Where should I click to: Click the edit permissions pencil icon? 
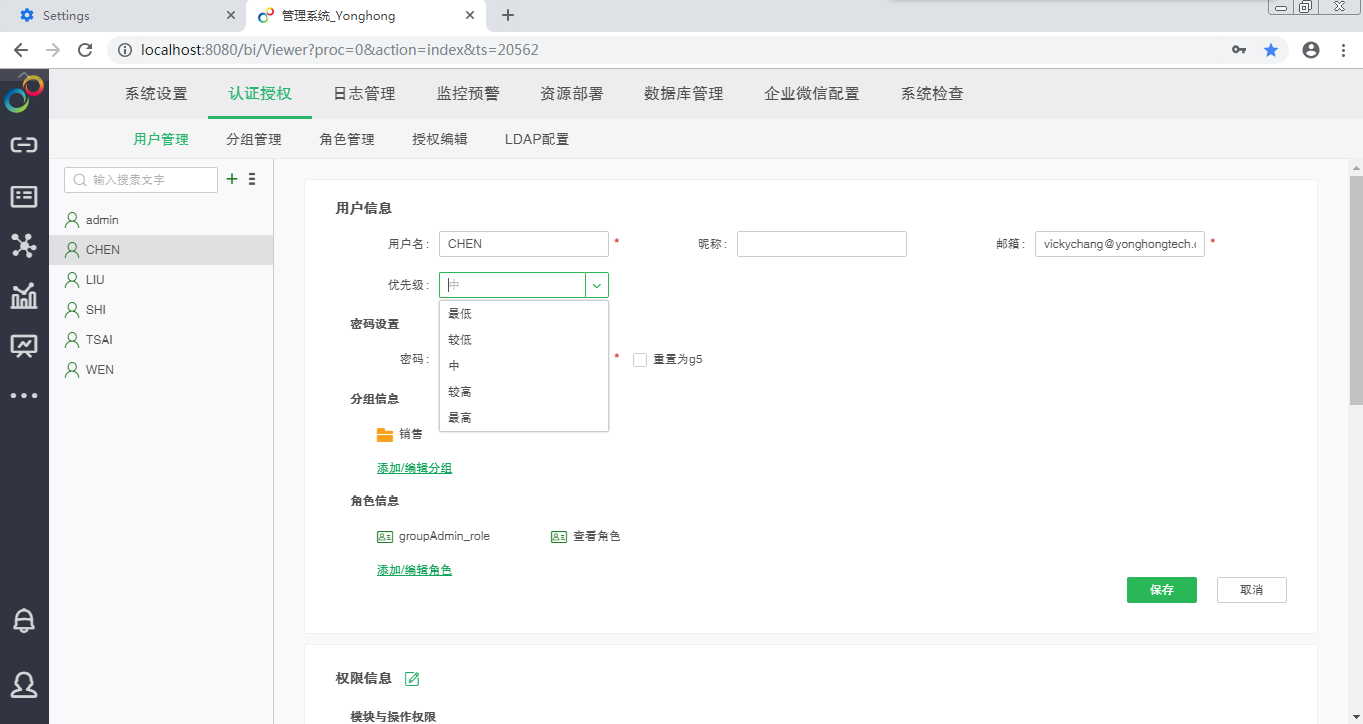click(x=412, y=679)
